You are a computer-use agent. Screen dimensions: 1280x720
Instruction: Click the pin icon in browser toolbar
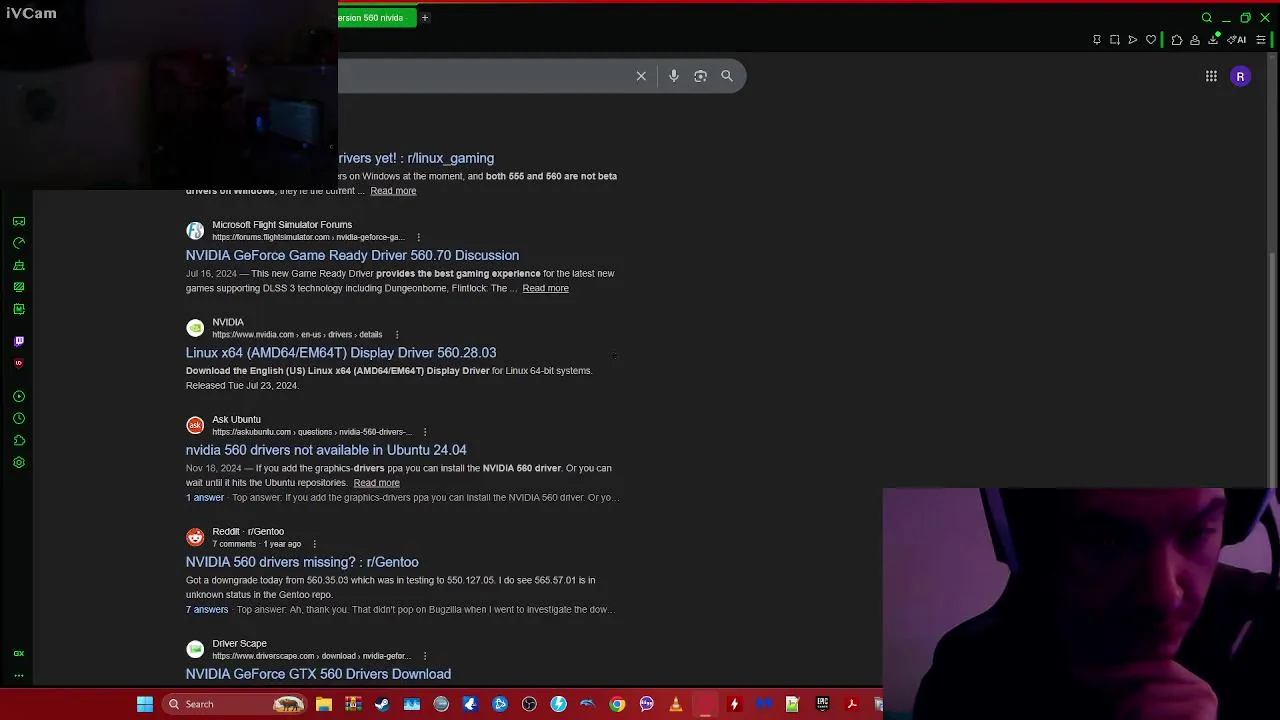(x=1097, y=40)
